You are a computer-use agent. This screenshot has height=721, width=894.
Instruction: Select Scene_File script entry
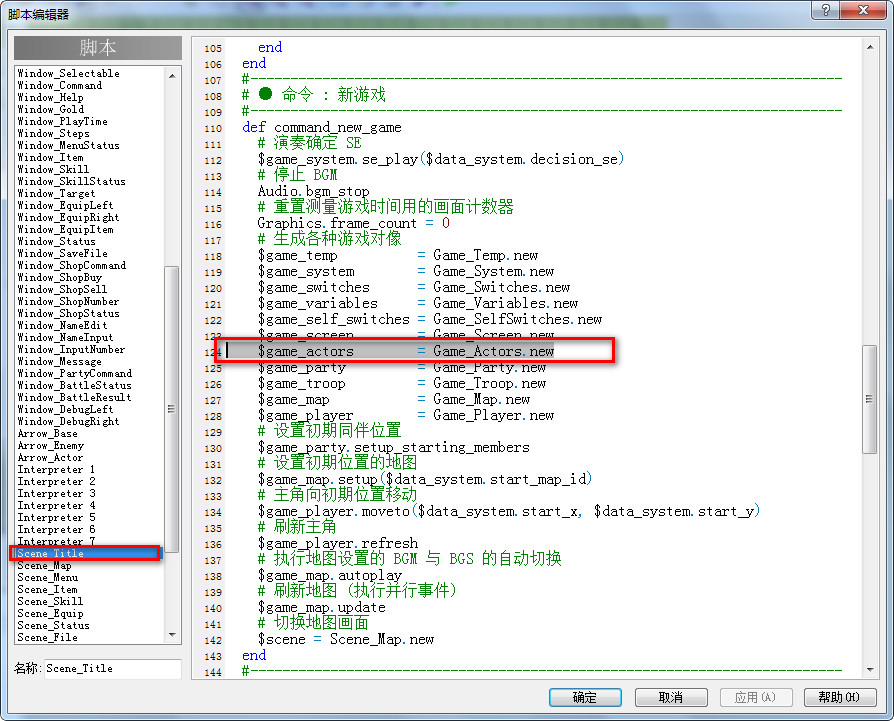click(x=47, y=637)
